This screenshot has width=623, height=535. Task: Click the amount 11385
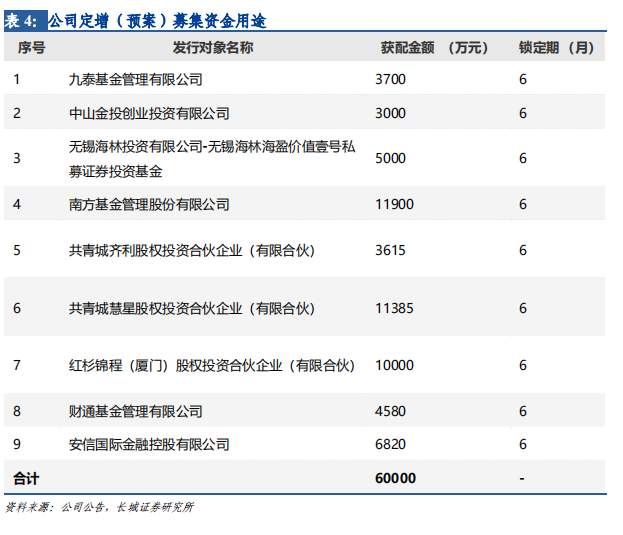pyautogui.click(x=394, y=309)
